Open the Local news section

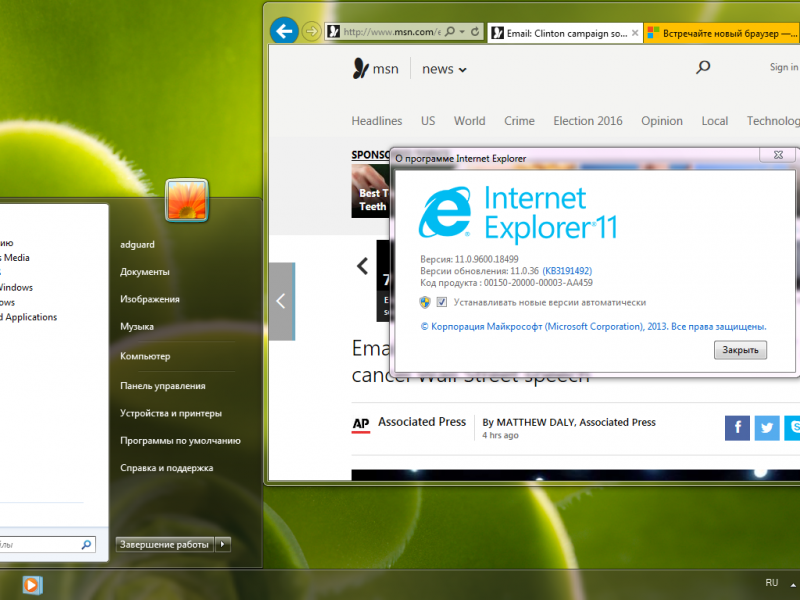coord(714,121)
